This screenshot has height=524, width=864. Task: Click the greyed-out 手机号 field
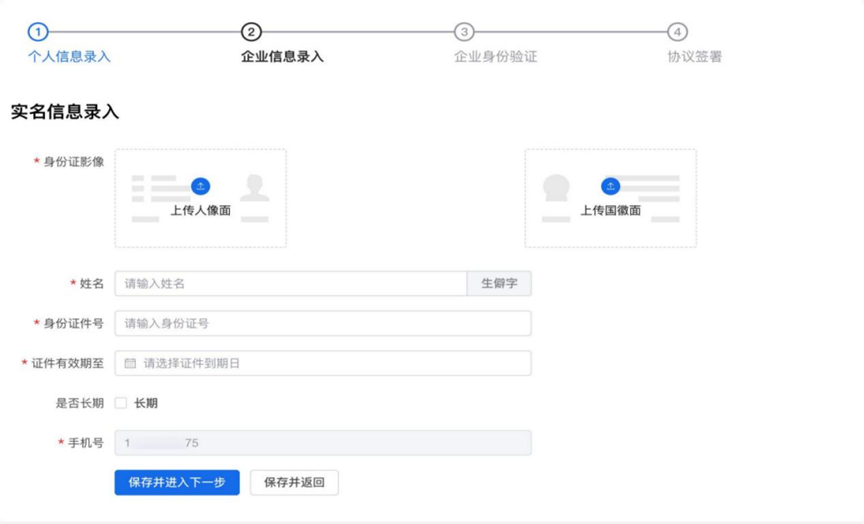point(322,443)
